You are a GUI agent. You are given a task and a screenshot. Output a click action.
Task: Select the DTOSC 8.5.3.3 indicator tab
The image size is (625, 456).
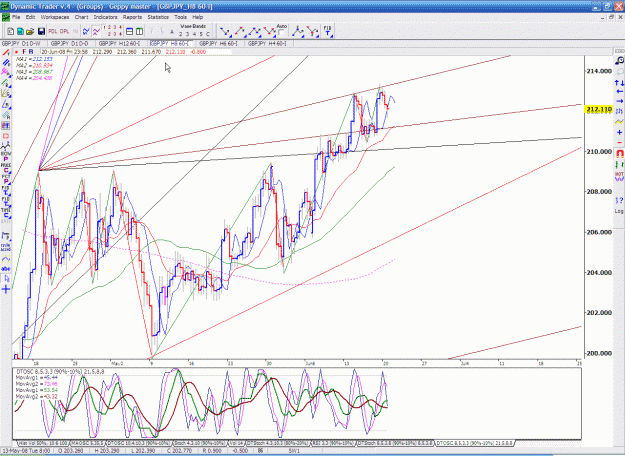point(475,443)
